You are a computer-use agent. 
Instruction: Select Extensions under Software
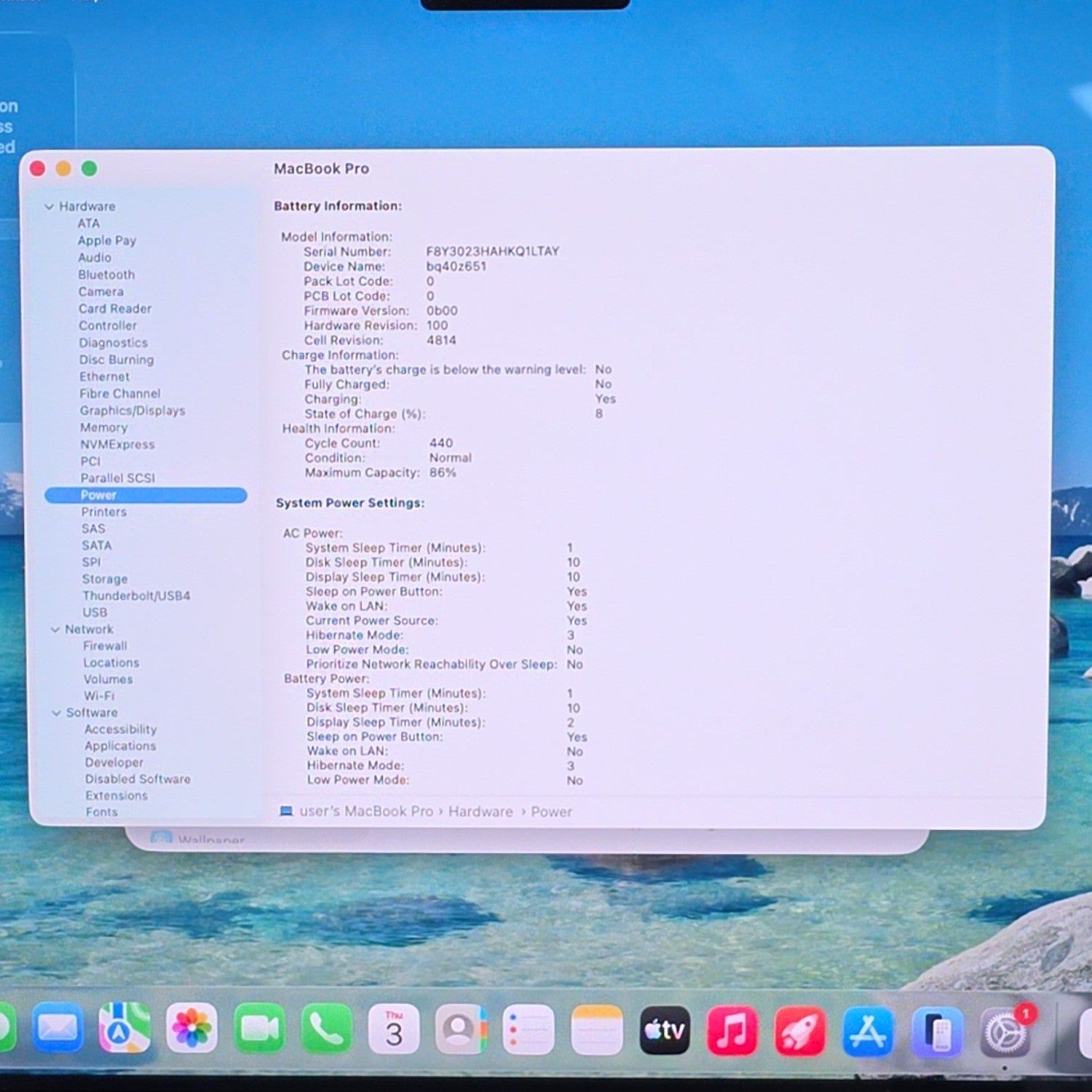(x=116, y=796)
